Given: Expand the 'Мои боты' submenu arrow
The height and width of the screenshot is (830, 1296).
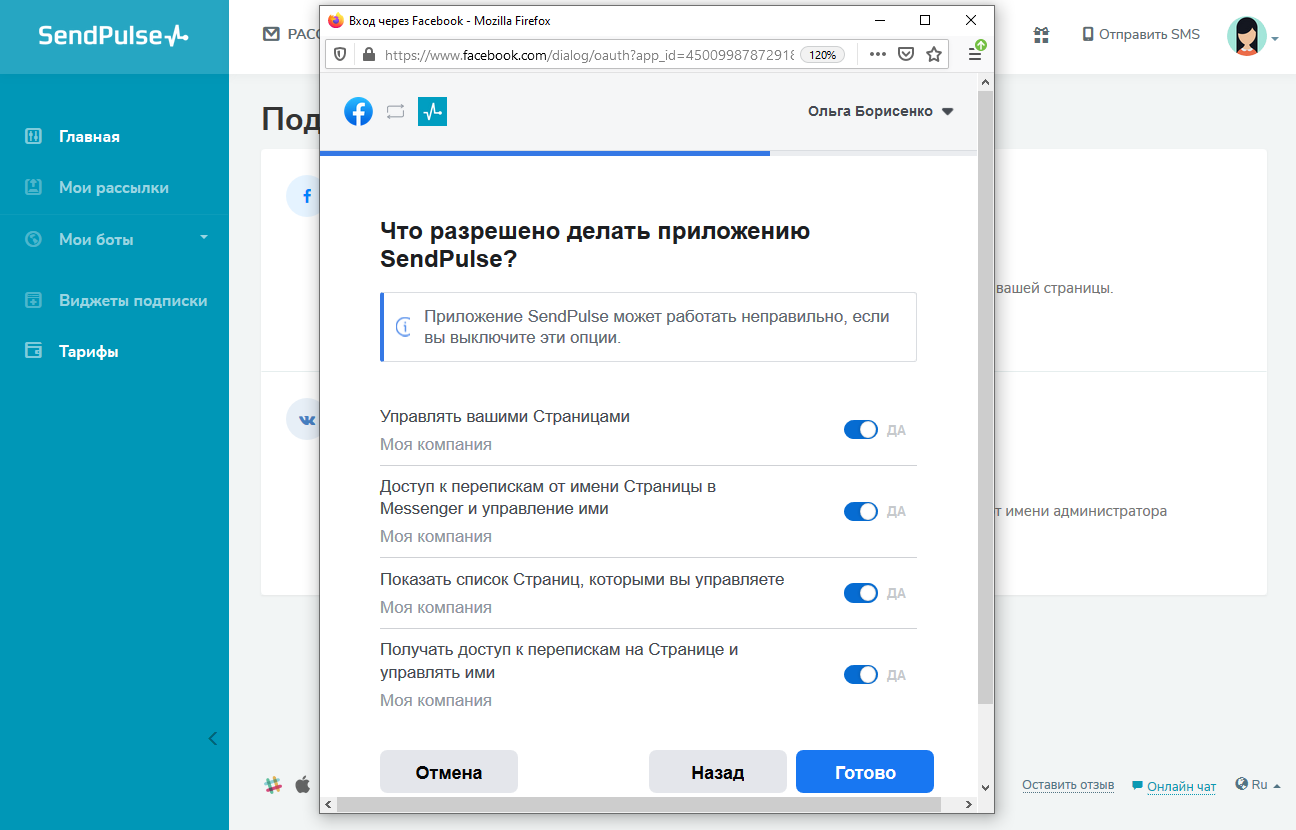Looking at the screenshot, I should 204,237.
